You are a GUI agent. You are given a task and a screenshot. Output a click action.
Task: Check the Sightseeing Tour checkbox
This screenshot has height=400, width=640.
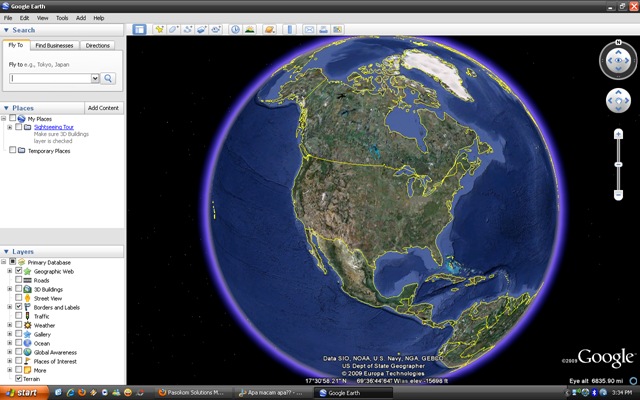pos(19,127)
